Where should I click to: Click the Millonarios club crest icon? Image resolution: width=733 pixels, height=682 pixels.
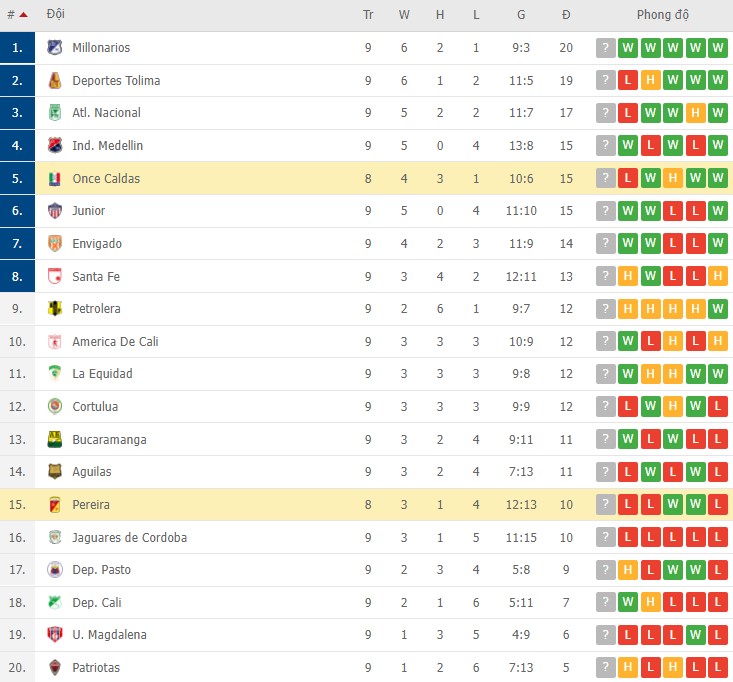click(x=55, y=48)
